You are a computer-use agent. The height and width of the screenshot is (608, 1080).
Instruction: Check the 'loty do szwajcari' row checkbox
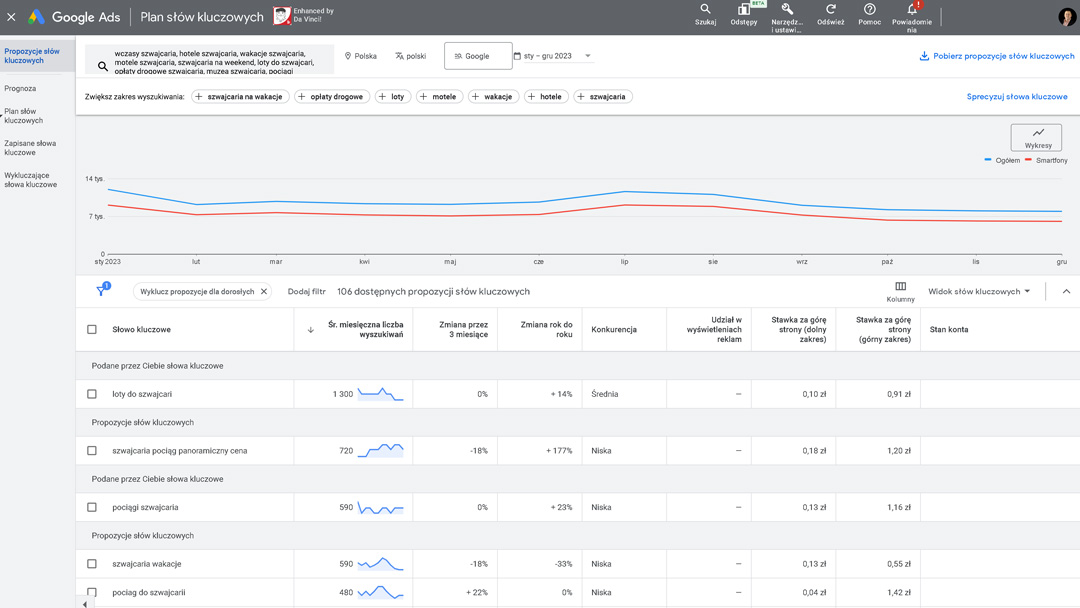pos(92,394)
